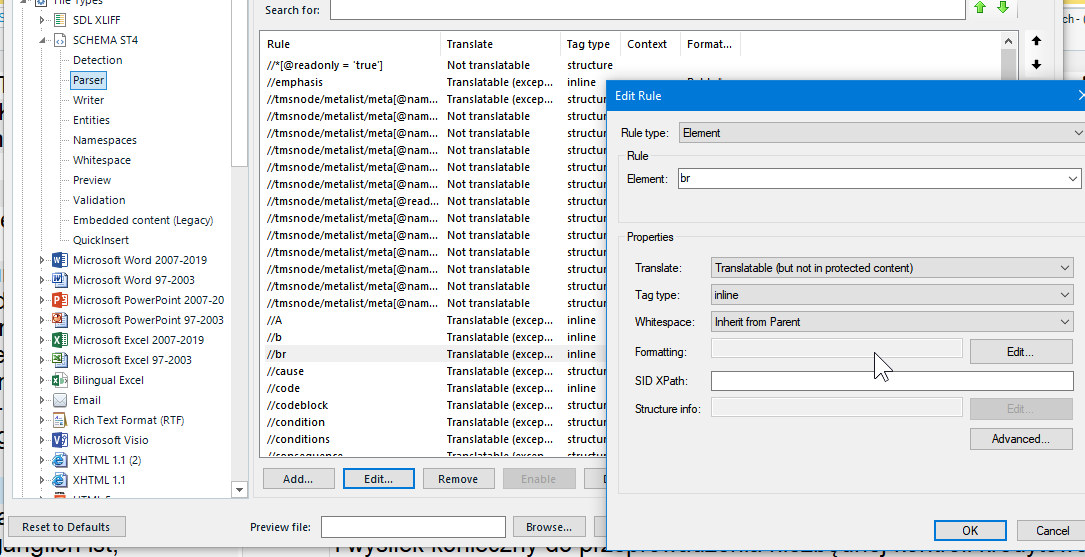1085x557 pixels.
Task: Open the Translate dropdown
Action: click(x=892, y=268)
